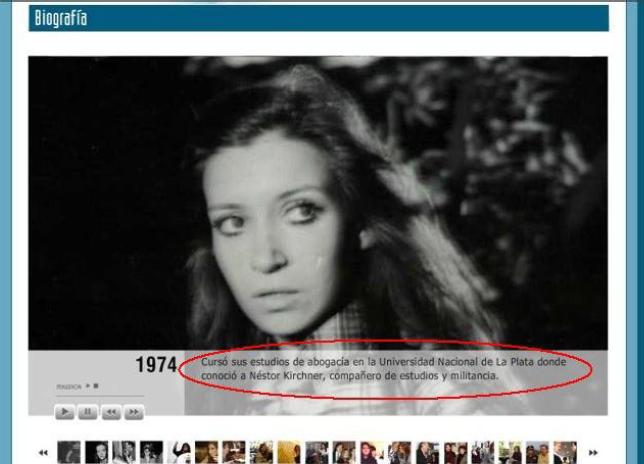Click the main black-and-white portrait photo
The image size is (644, 464).
point(318,203)
